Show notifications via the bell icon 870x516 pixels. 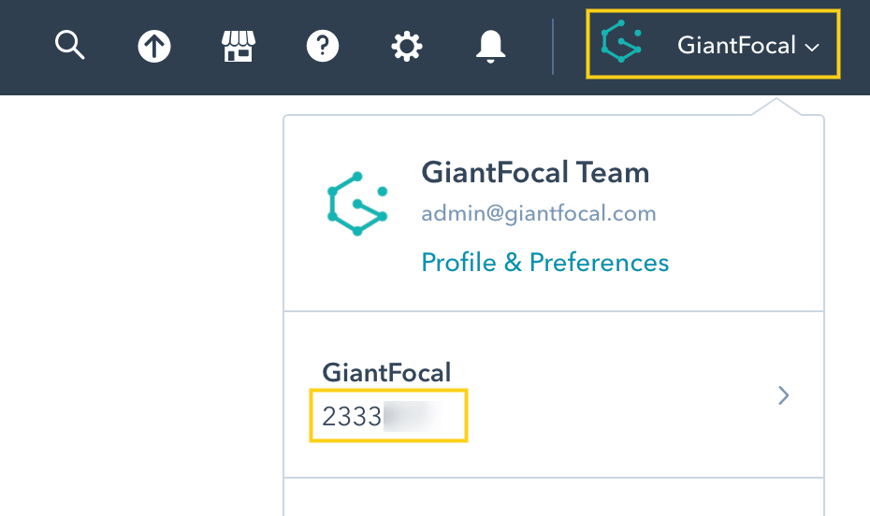(x=490, y=46)
